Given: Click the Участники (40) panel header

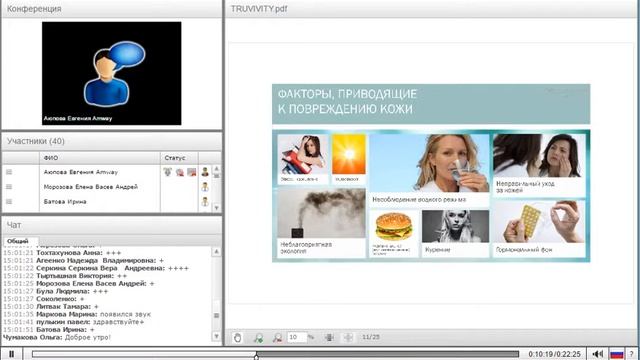Looking at the screenshot, I should (111, 141).
